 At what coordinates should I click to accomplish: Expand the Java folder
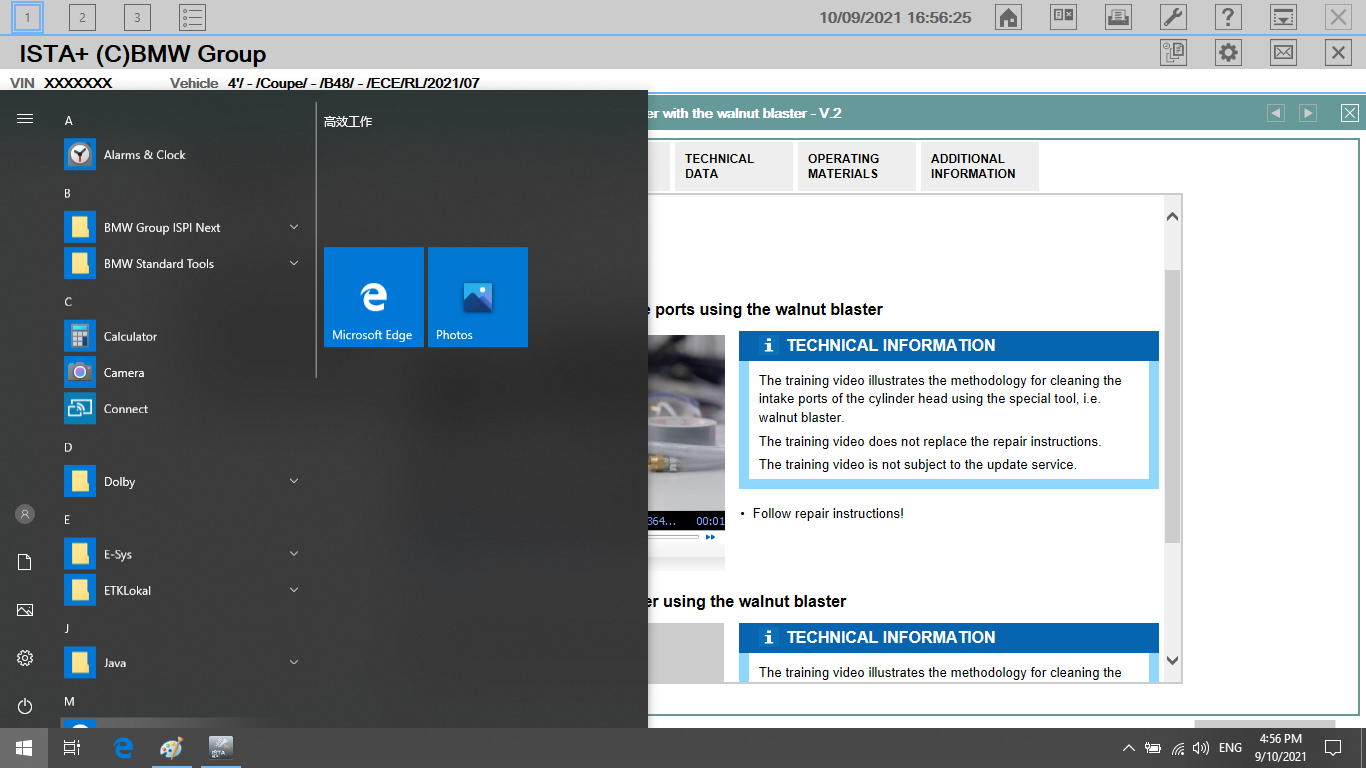(x=182, y=663)
